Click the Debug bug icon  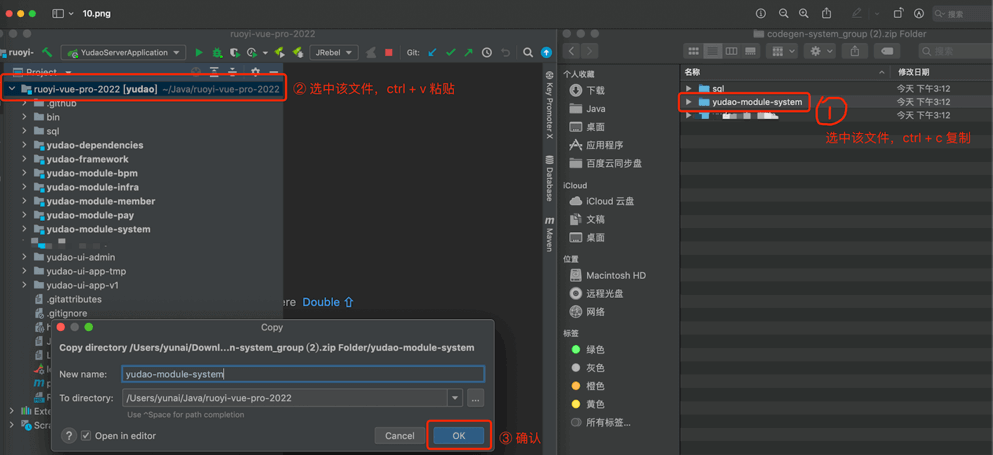(x=217, y=53)
